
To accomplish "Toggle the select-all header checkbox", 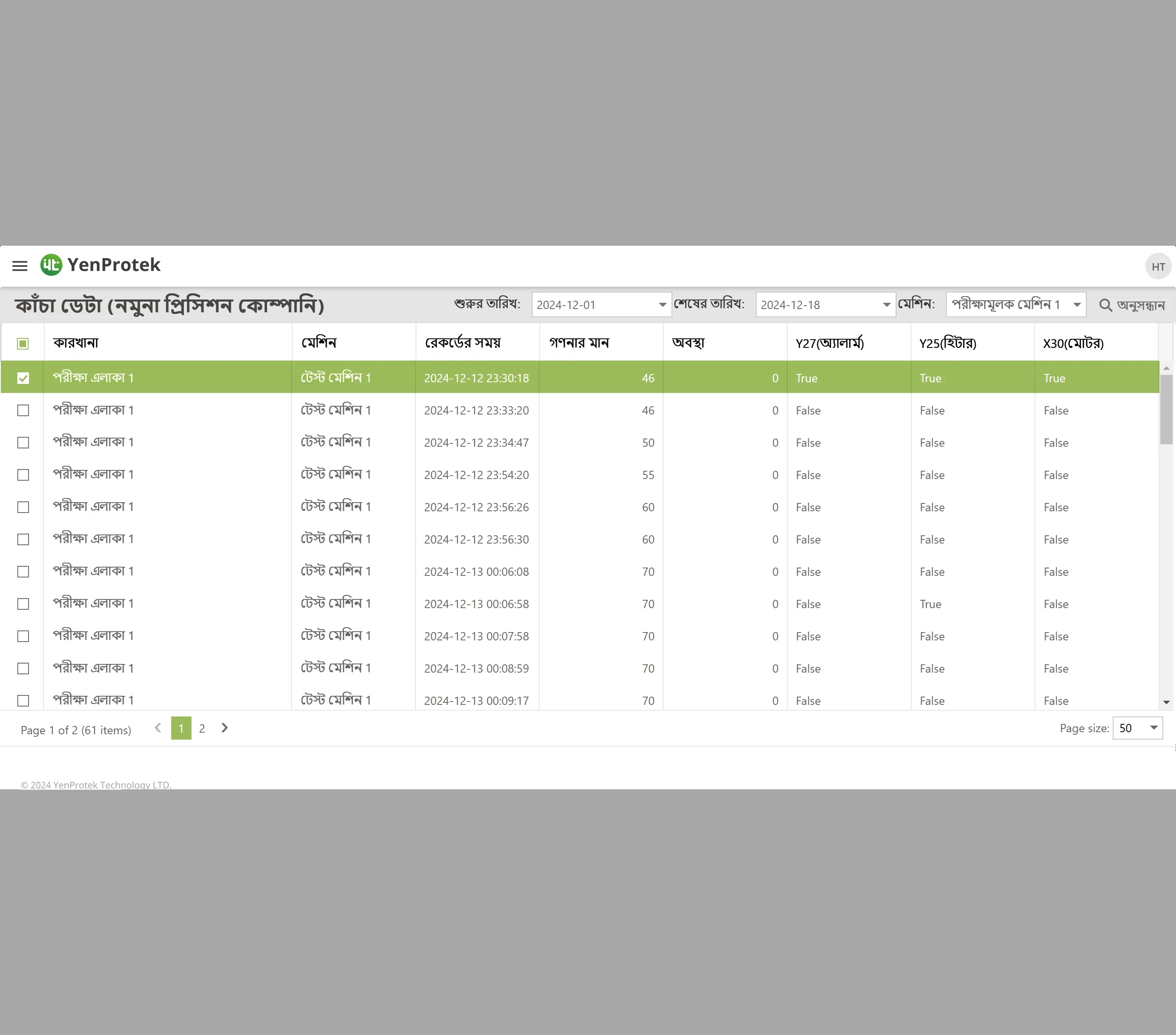I will 23,344.
